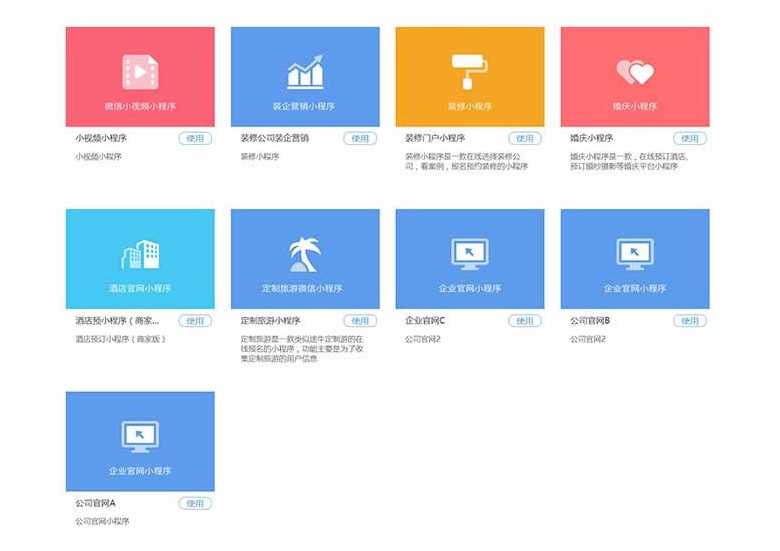
Task: Click the rising bar chart icon
Action: [305, 72]
